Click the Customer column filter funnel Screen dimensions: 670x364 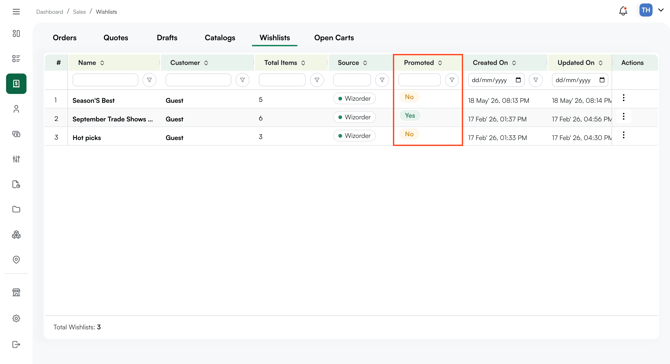pyautogui.click(x=242, y=80)
